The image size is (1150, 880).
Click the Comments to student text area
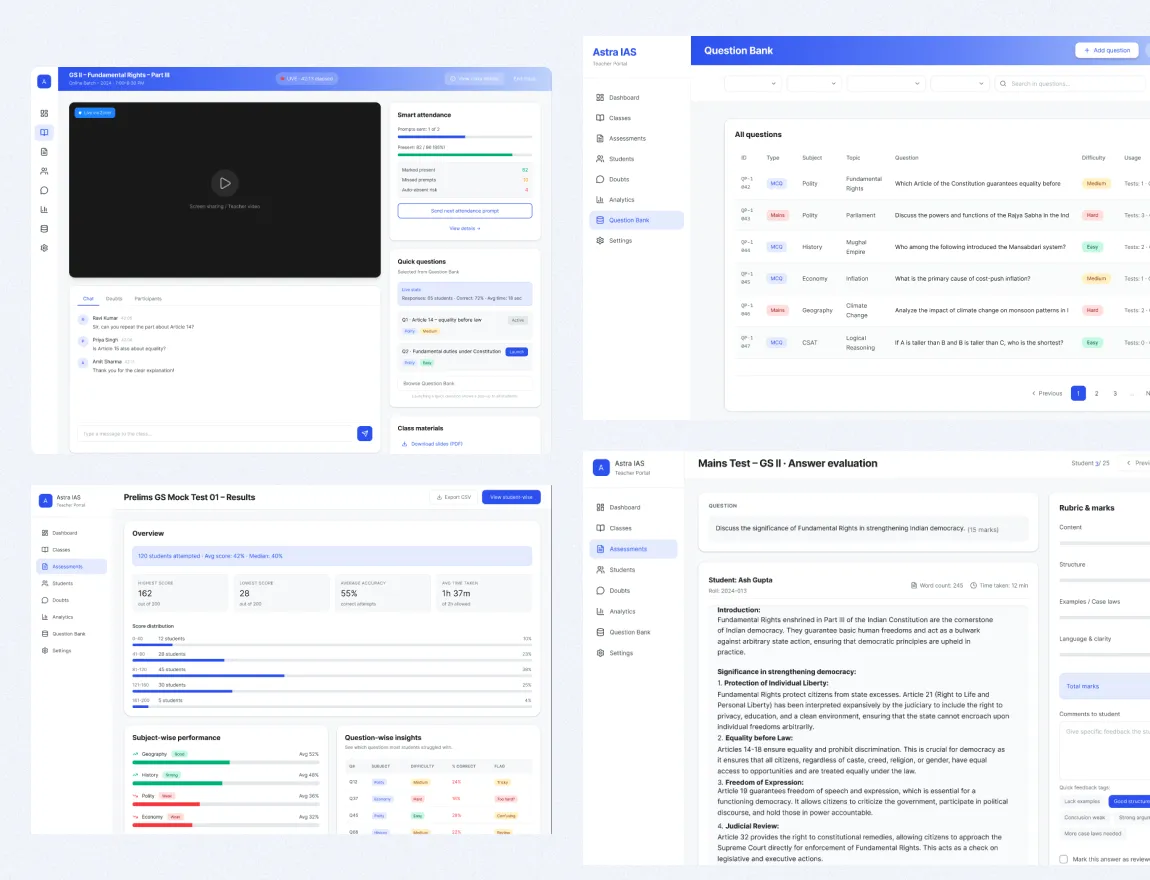[1105, 750]
